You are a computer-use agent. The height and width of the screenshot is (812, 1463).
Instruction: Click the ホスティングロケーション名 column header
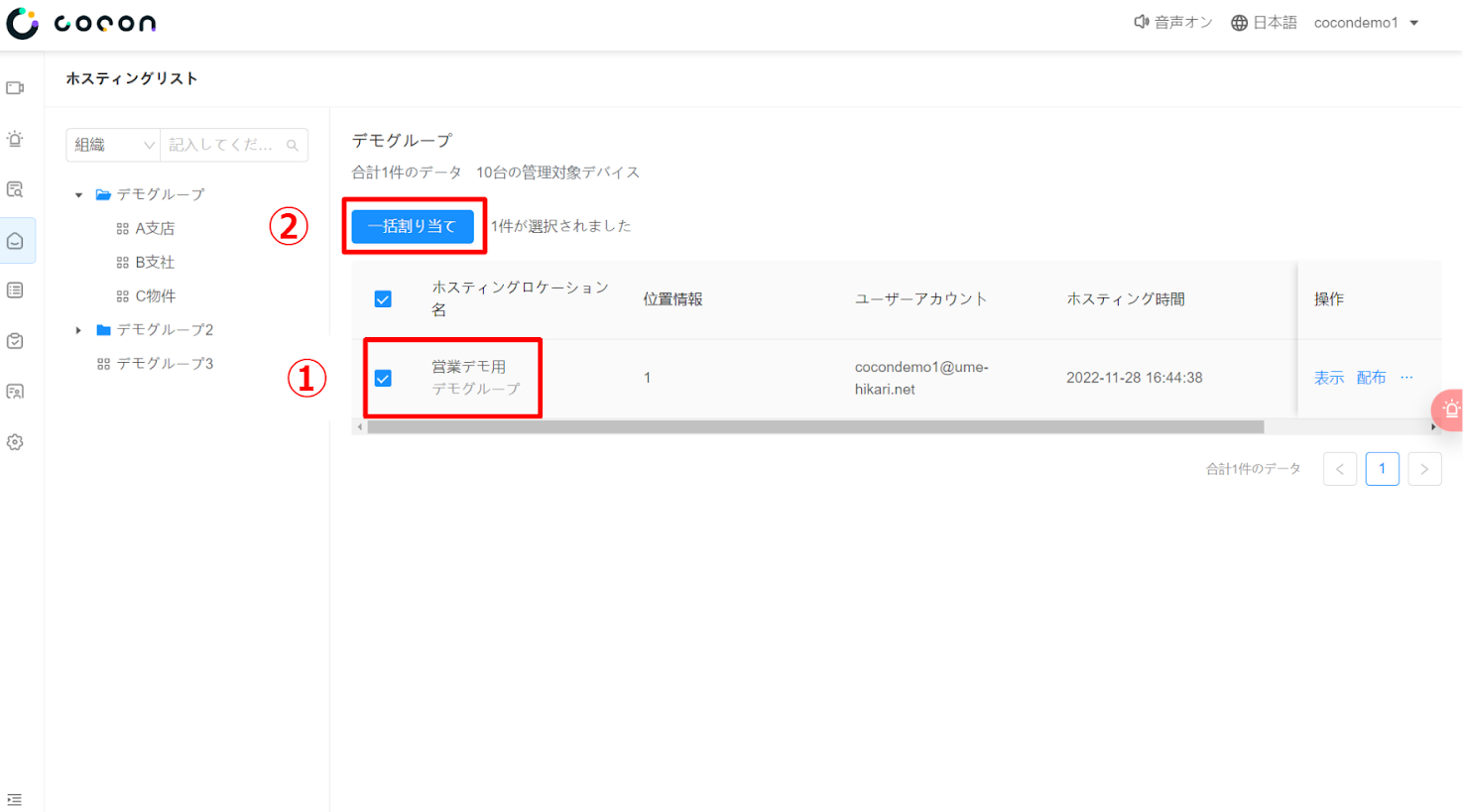pyautogui.click(x=521, y=299)
